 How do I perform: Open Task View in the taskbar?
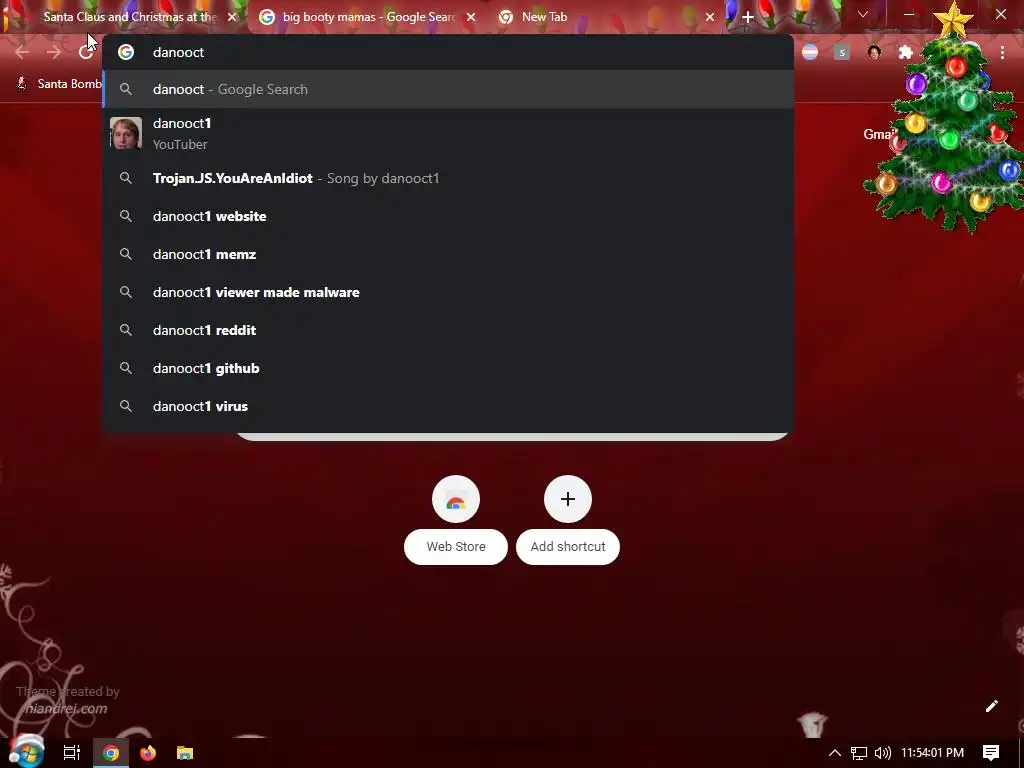[x=72, y=753]
